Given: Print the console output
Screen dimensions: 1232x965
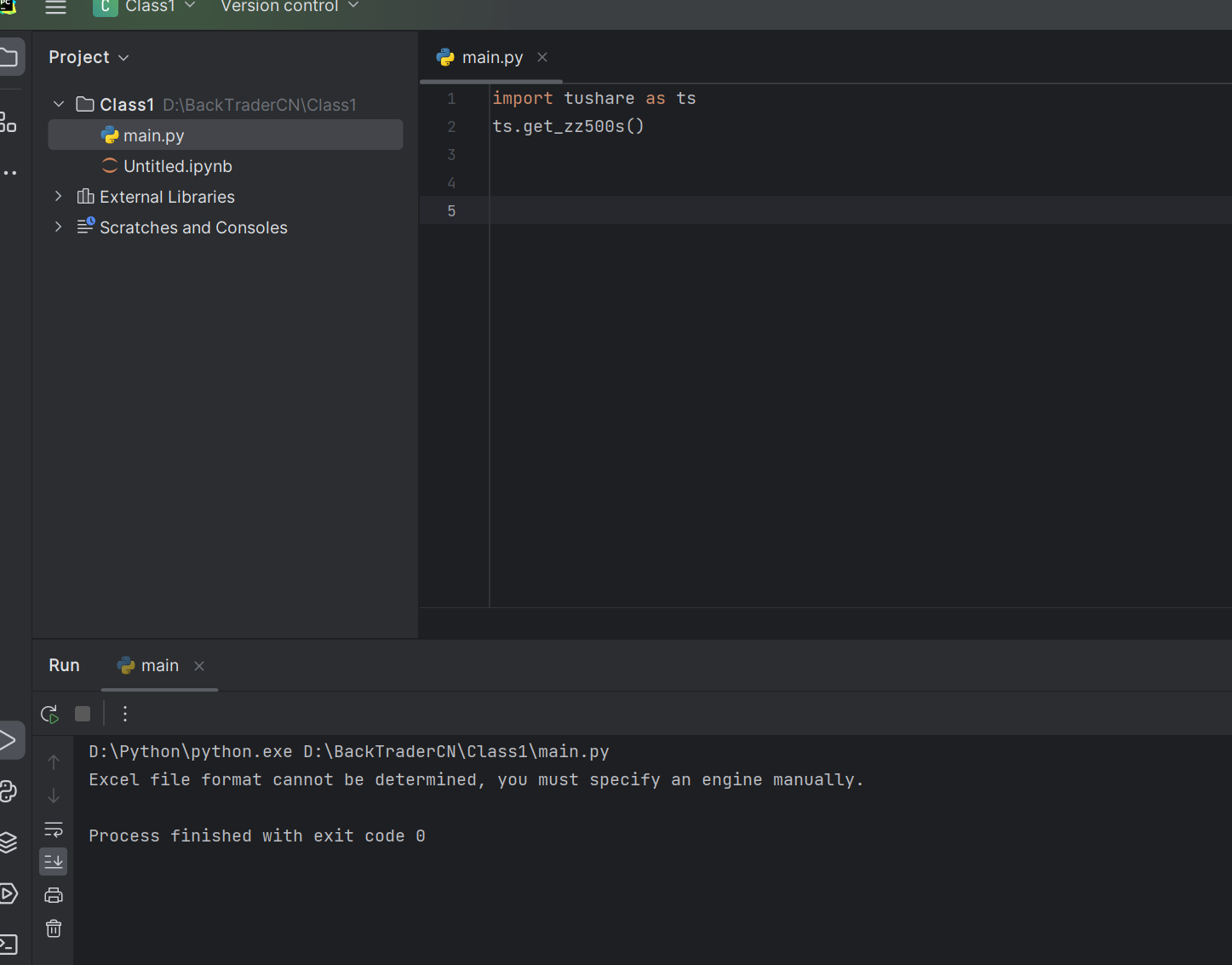Looking at the screenshot, I should (x=54, y=895).
